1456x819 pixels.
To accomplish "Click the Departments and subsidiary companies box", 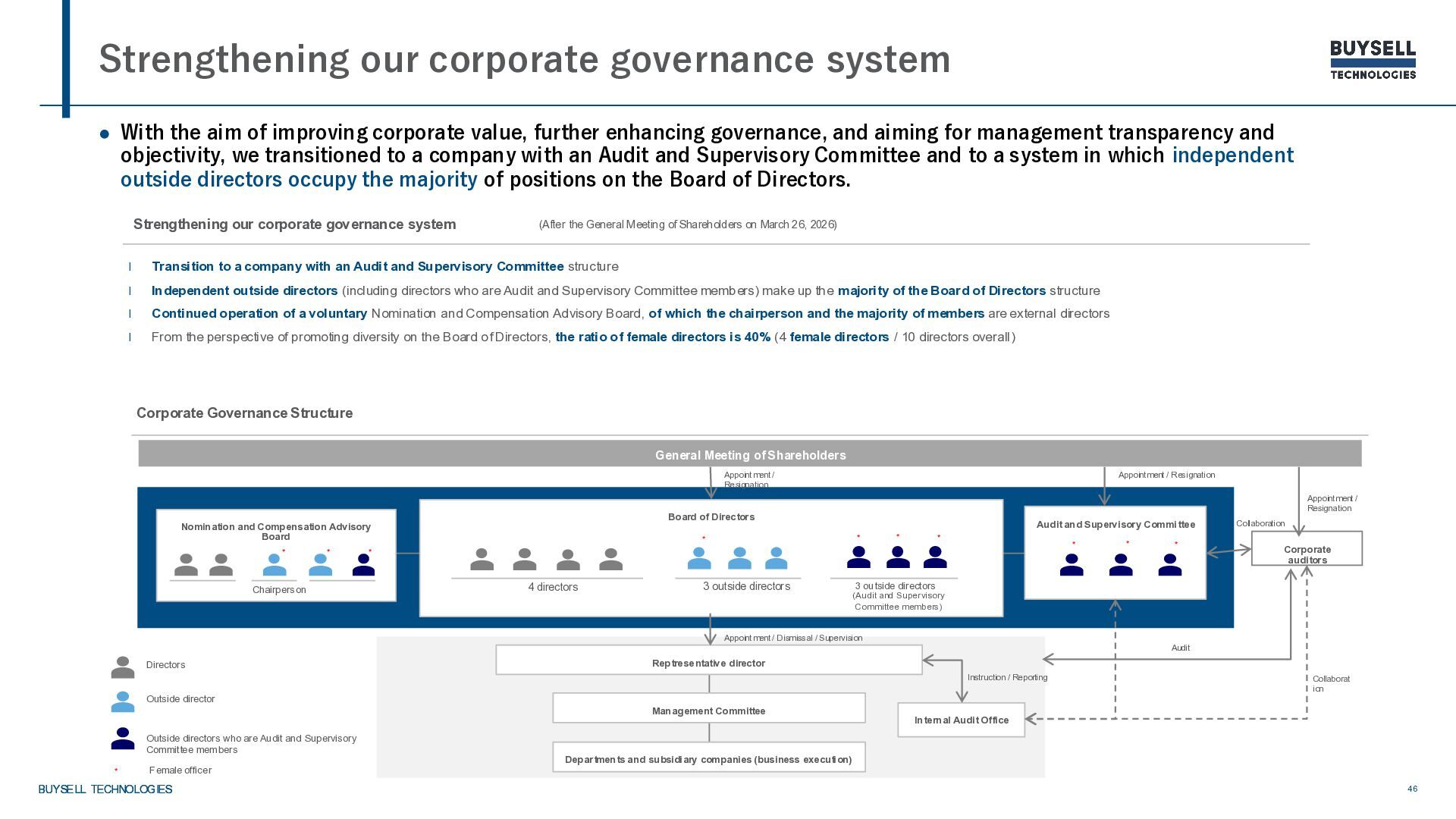I will click(x=708, y=758).
